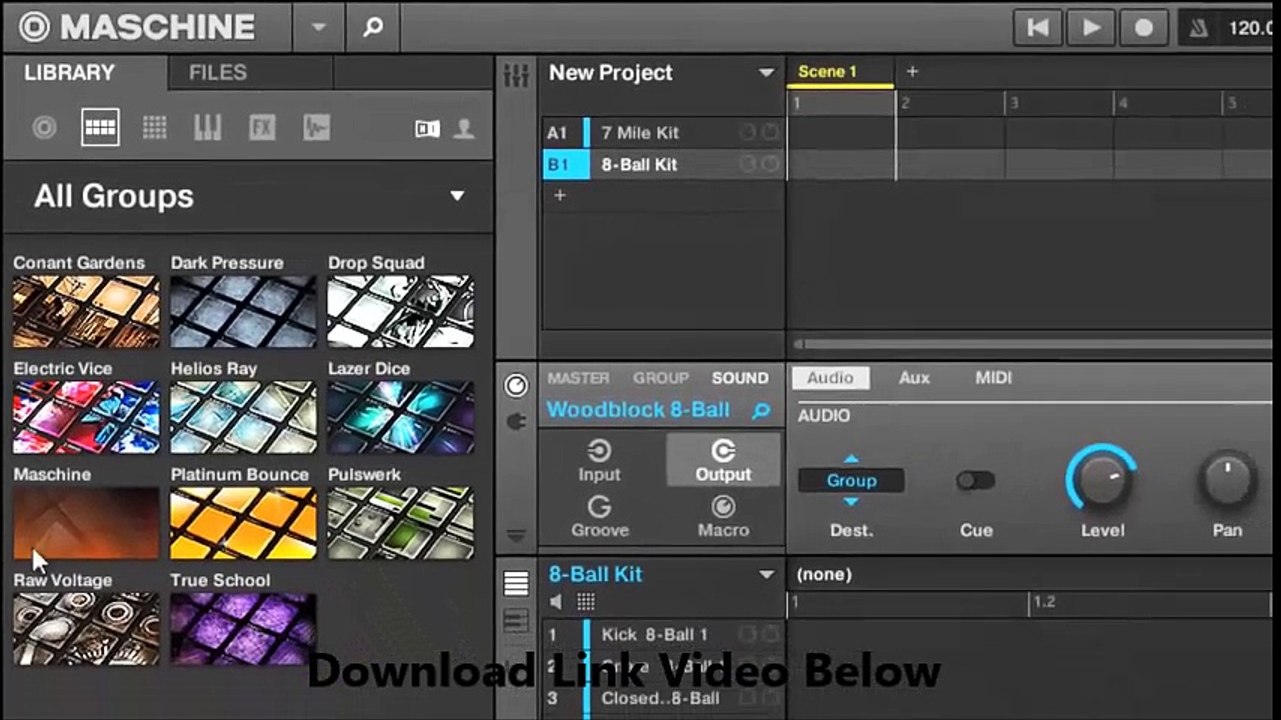Select the Audio page tab
This screenshot has height=720, width=1281.
[830, 378]
